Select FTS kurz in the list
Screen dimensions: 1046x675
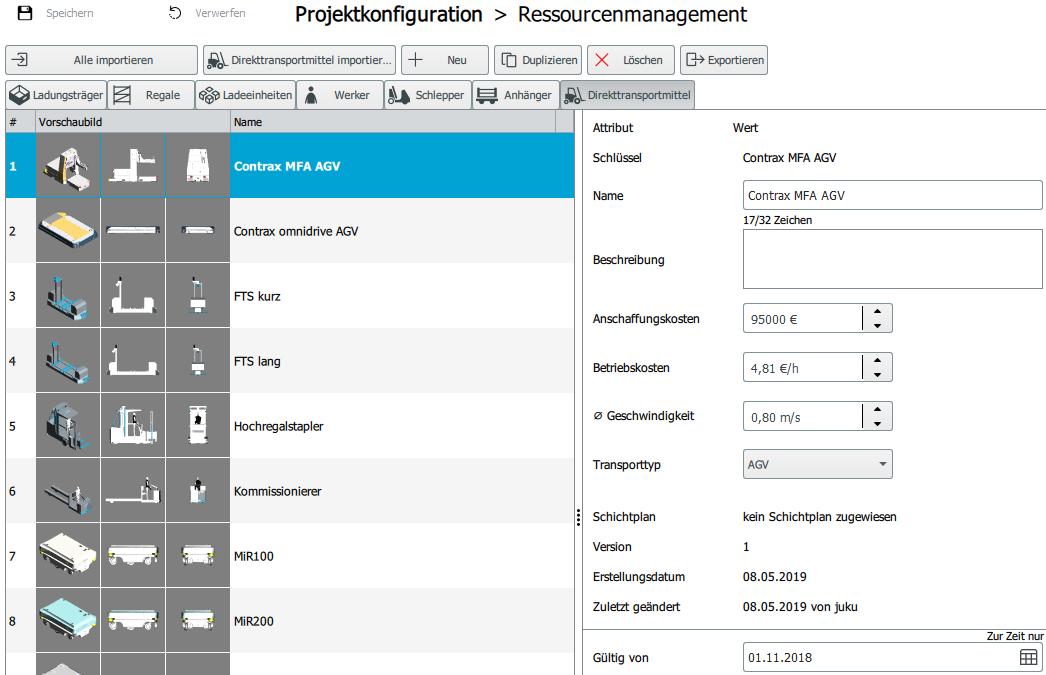(x=257, y=296)
